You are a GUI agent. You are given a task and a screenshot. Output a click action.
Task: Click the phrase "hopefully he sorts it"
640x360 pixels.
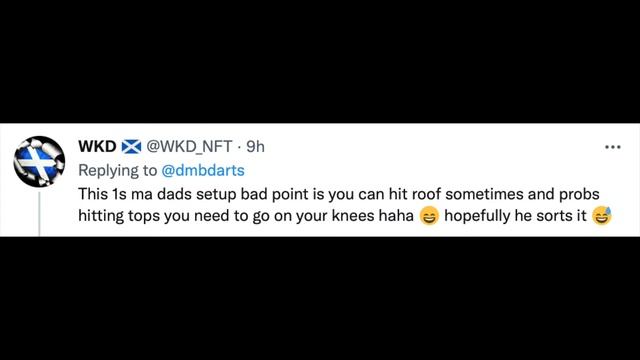515,216
